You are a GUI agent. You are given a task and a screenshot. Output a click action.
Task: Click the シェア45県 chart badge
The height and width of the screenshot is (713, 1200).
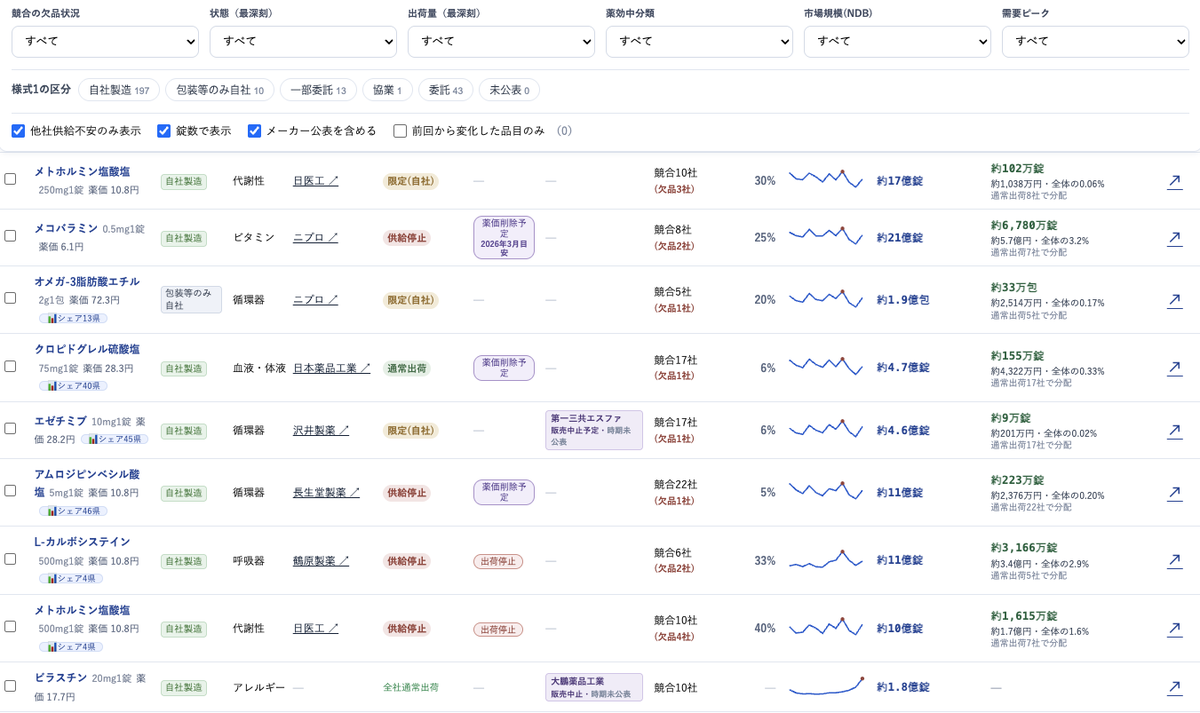tap(115, 439)
